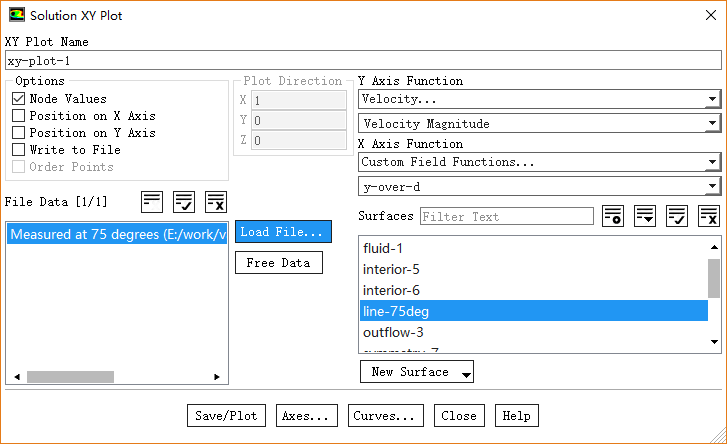Click the Surfaces filter options icon
Image resolution: width=727 pixels, height=444 pixels.
(x=613, y=216)
